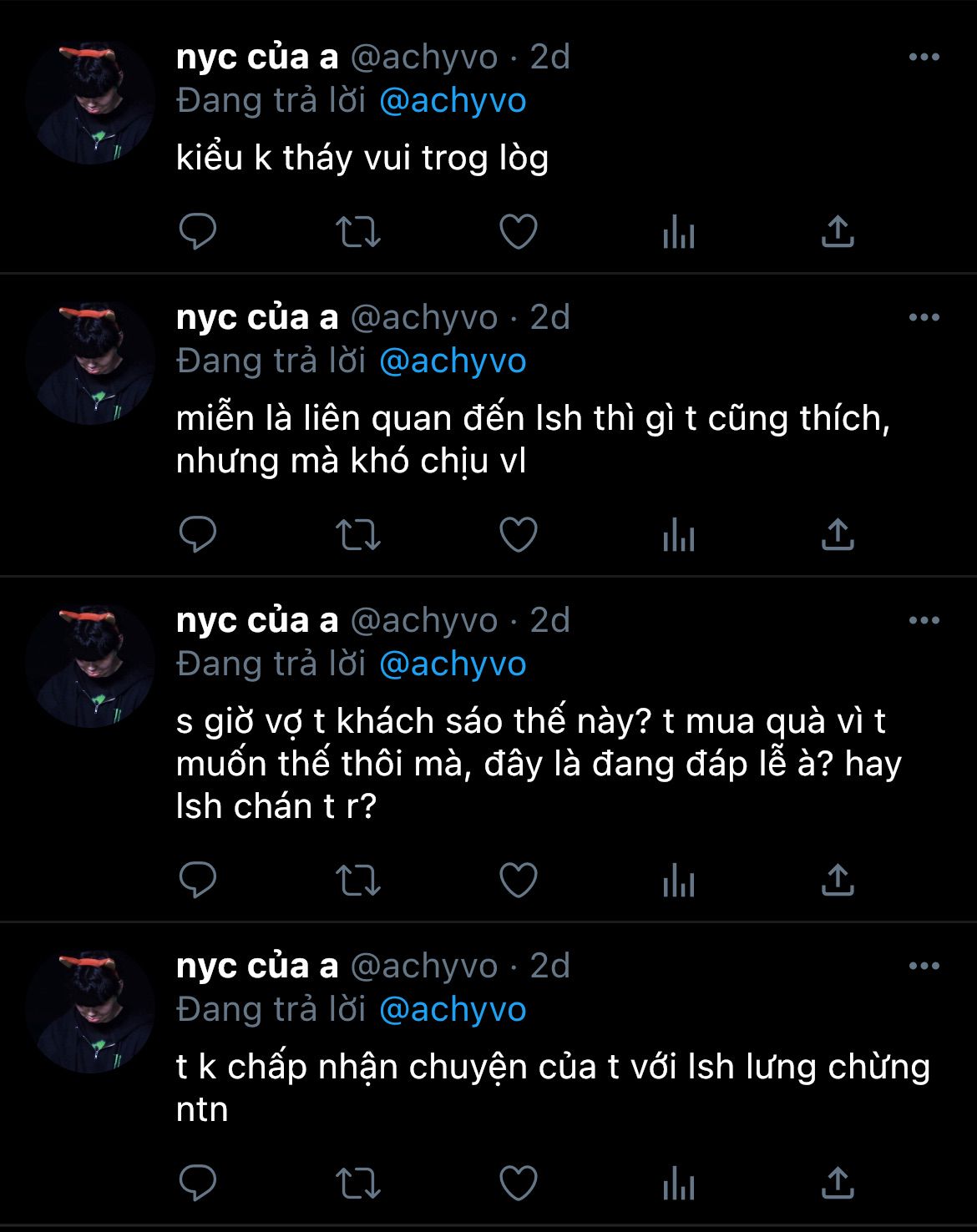This screenshot has width=977, height=1232.
Task: Like the tweet about "liên quan đến lsh"
Action: pyautogui.click(x=519, y=535)
